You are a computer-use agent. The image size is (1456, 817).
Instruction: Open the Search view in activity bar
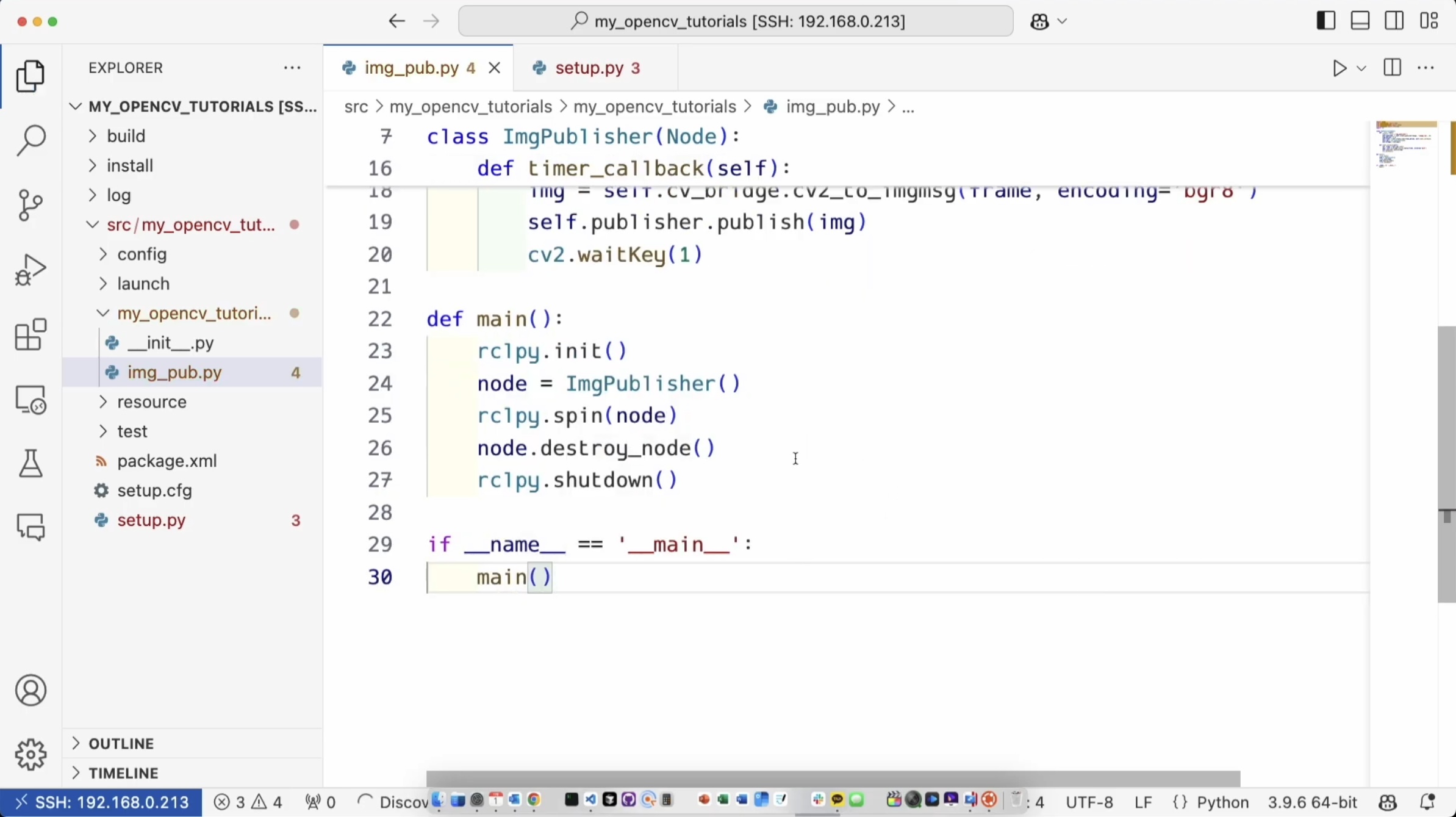30,140
